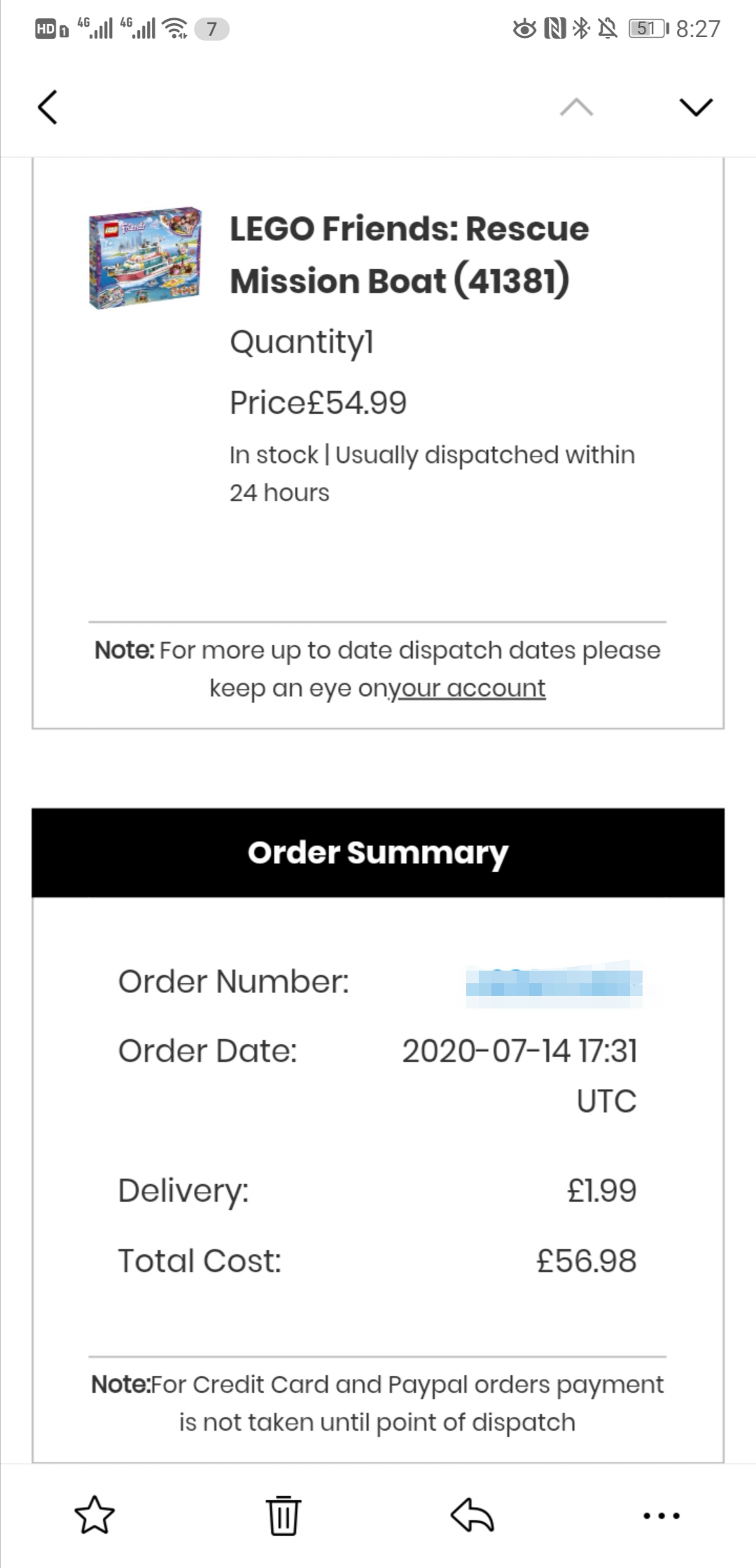Open LEGO Friends: Rescue Mission Boat title

point(409,255)
